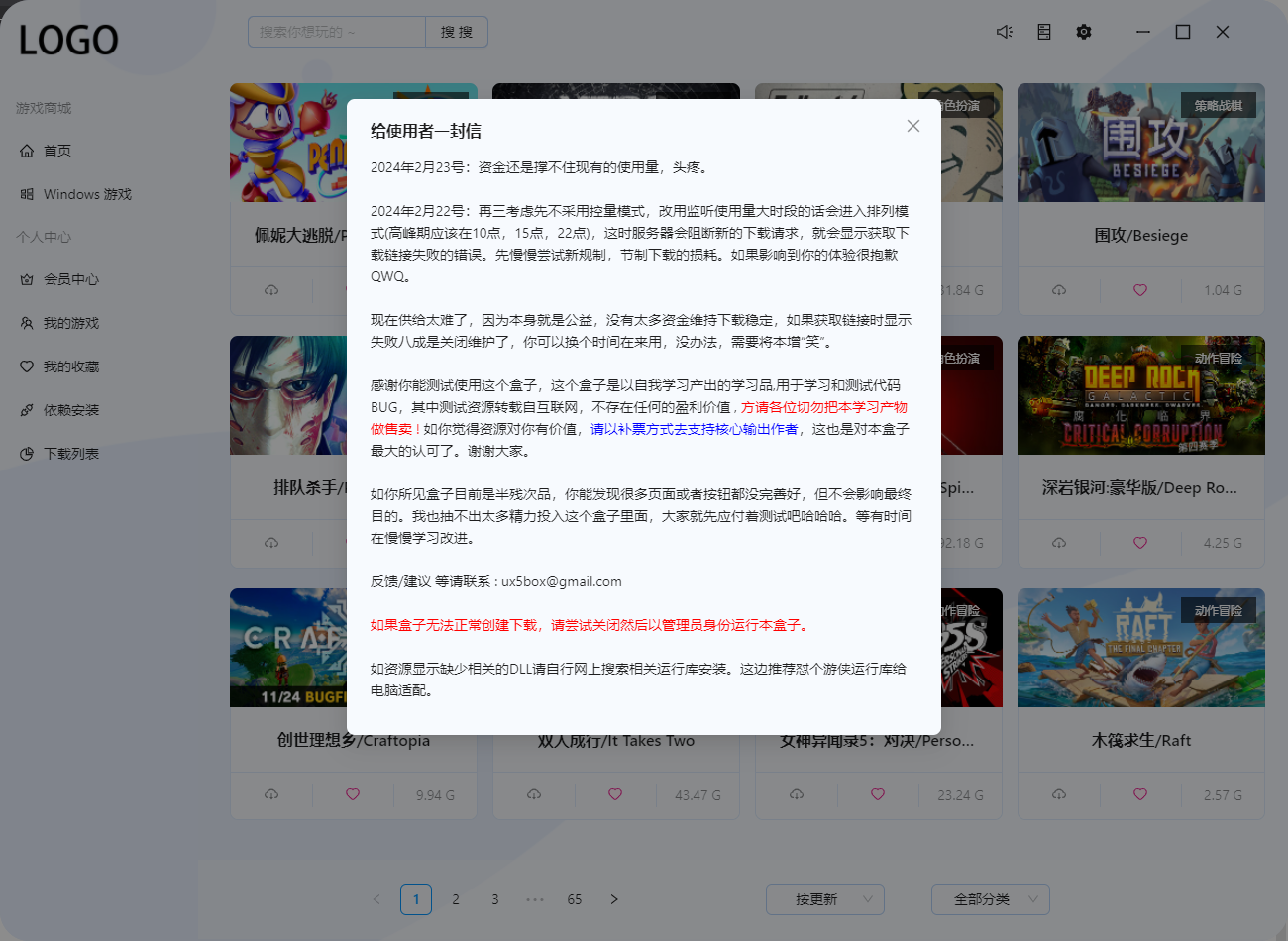Click the pagination ellipsis to jump pages
This screenshot has height=941, width=1288.
click(x=535, y=899)
